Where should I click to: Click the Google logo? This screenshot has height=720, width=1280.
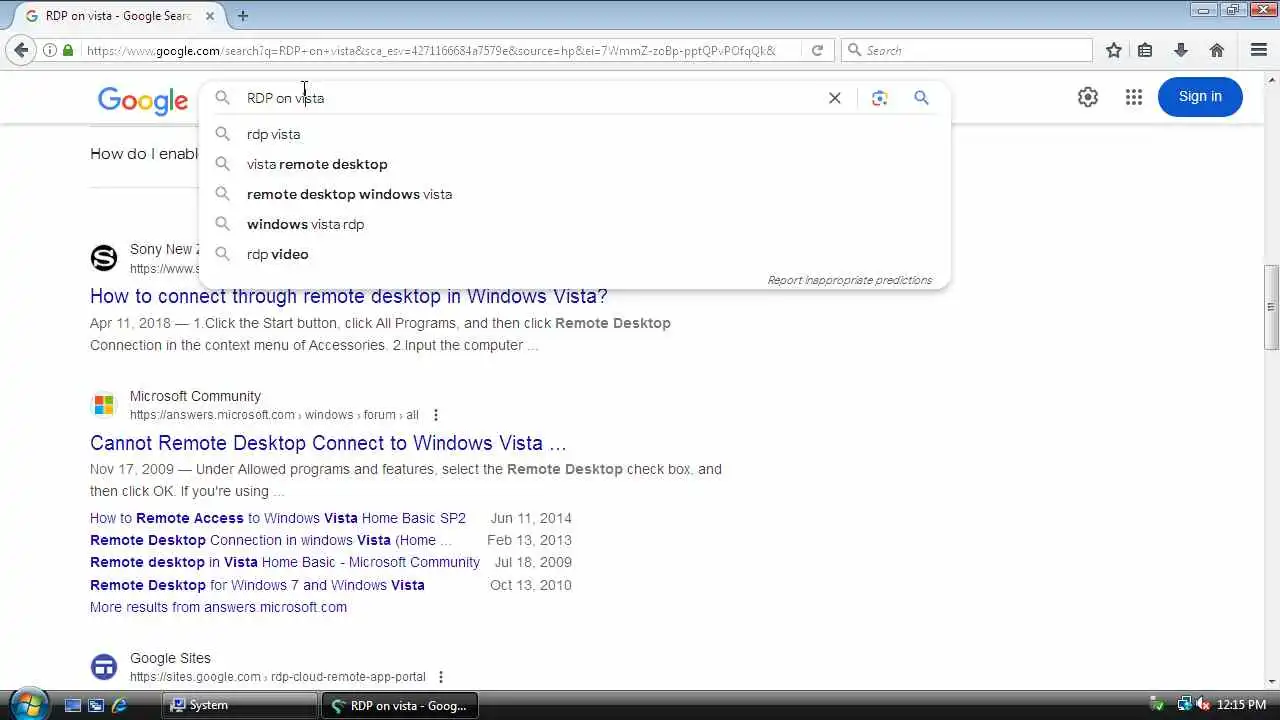[143, 100]
